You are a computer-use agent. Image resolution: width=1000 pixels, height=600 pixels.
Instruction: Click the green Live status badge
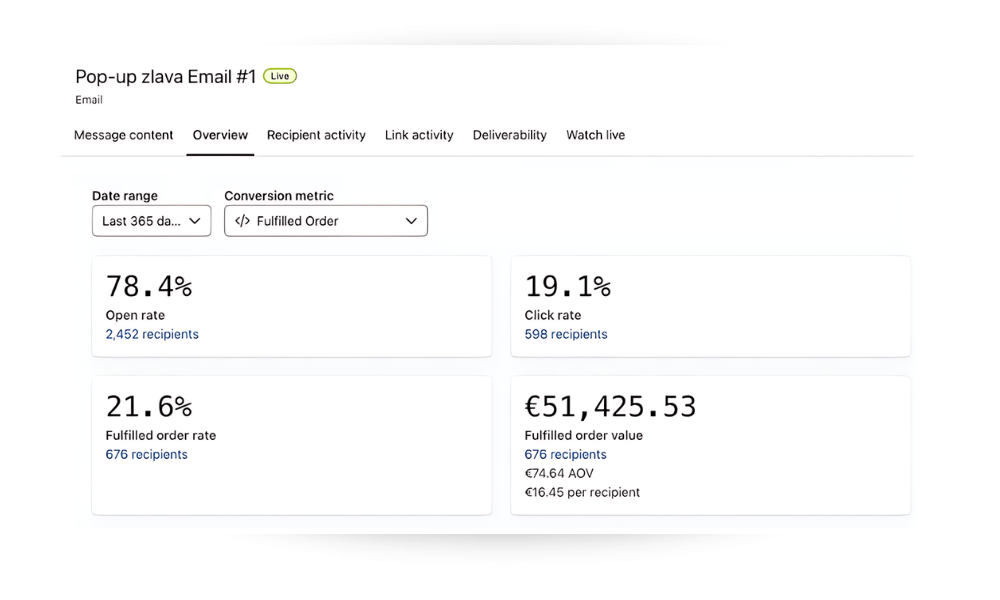pos(280,76)
